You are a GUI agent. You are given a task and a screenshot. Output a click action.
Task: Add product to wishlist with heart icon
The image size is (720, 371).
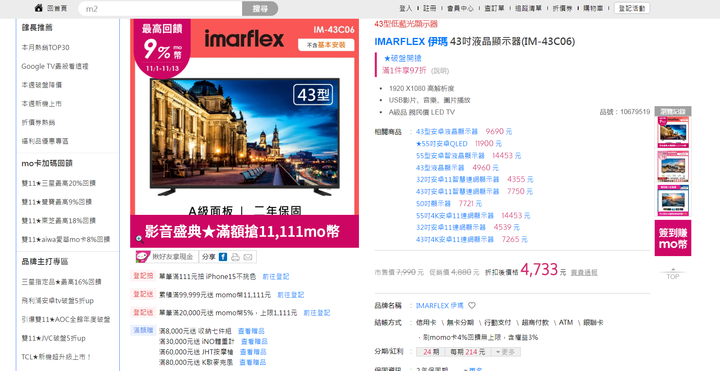click(x=472, y=305)
